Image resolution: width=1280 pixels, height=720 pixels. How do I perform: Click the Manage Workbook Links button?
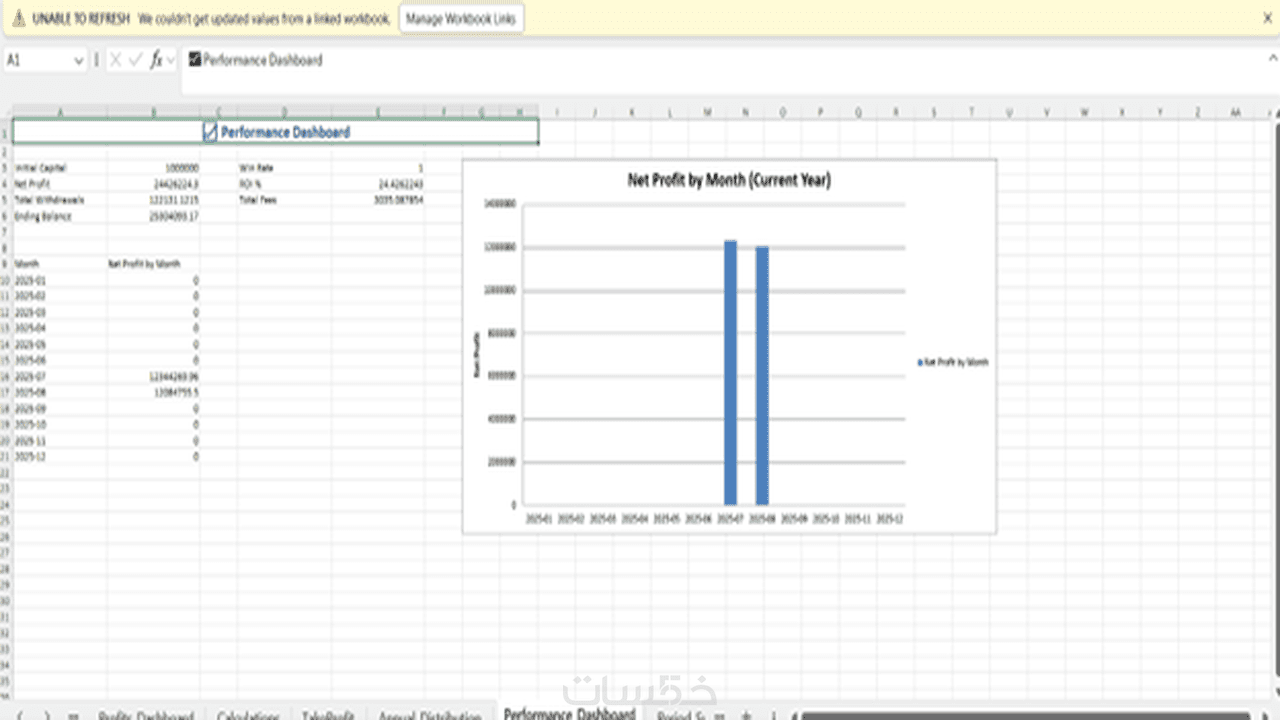tap(461, 19)
